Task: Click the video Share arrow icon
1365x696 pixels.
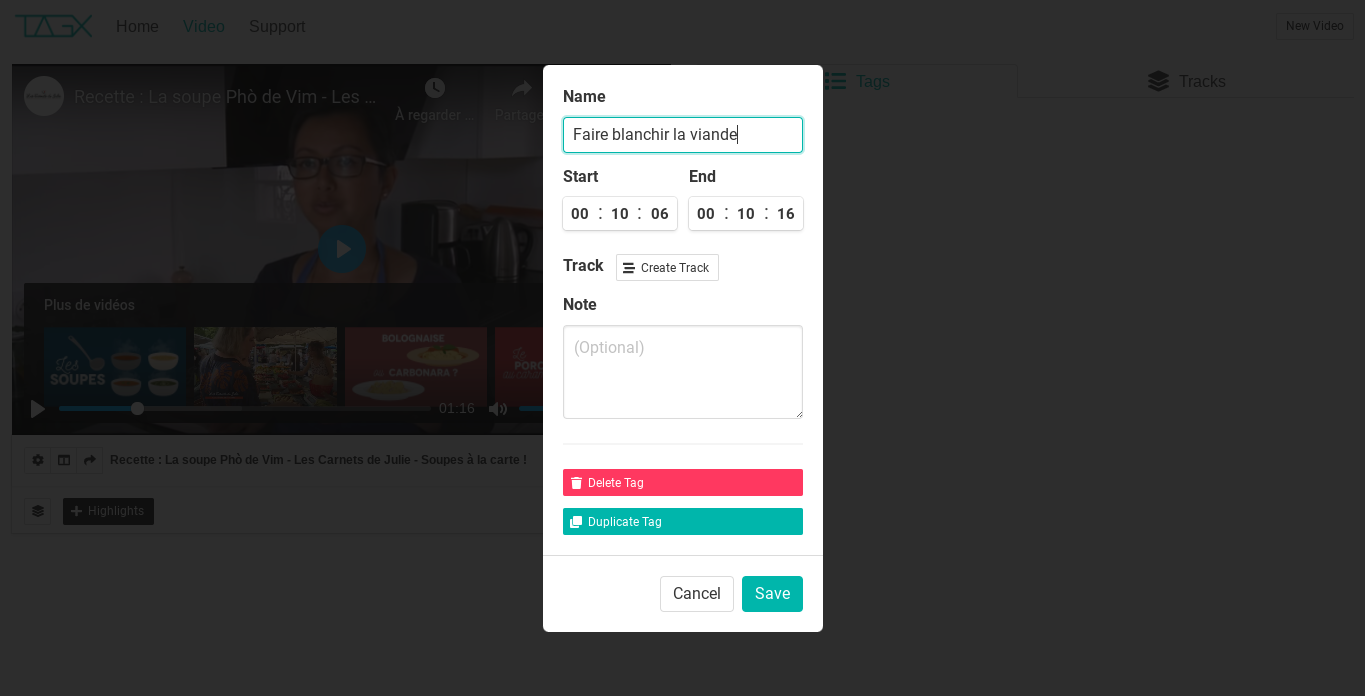Action: click(521, 89)
